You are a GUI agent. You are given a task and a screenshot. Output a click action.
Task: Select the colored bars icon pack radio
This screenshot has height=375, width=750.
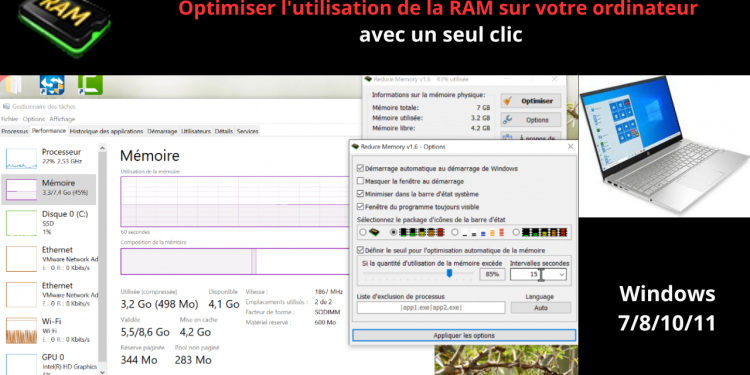tap(455, 232)
